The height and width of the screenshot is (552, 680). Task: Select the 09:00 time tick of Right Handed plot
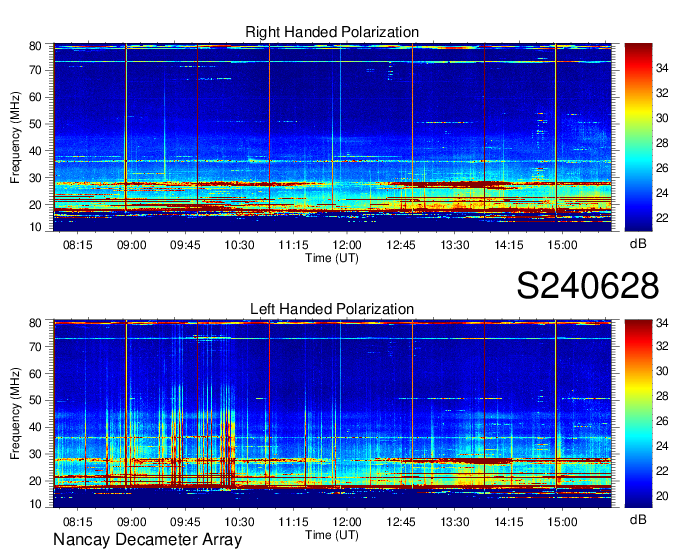[131, 245]
